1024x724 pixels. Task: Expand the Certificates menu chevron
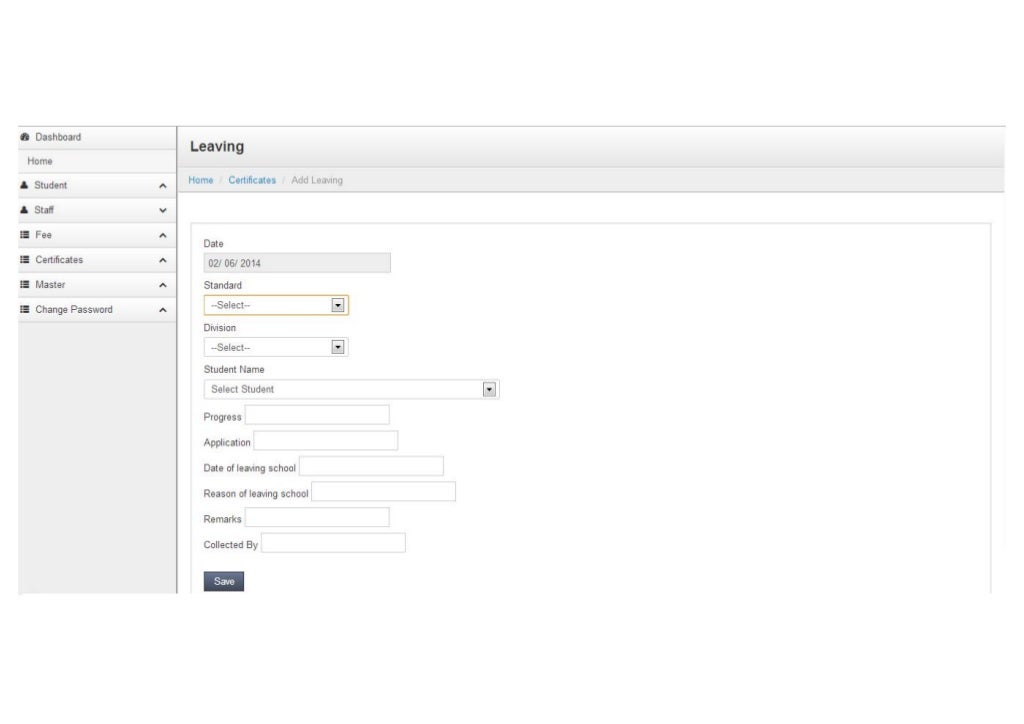[x=163, y=260]
